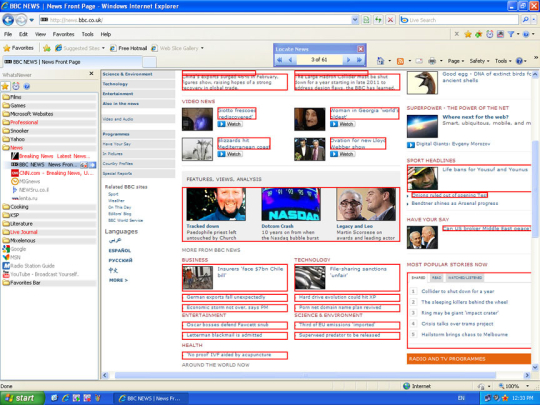Image resolution: width=540 pixels, height=405 pixels.
Task: Click the Science & Environment nav link
Action: [x=127, y=74]
